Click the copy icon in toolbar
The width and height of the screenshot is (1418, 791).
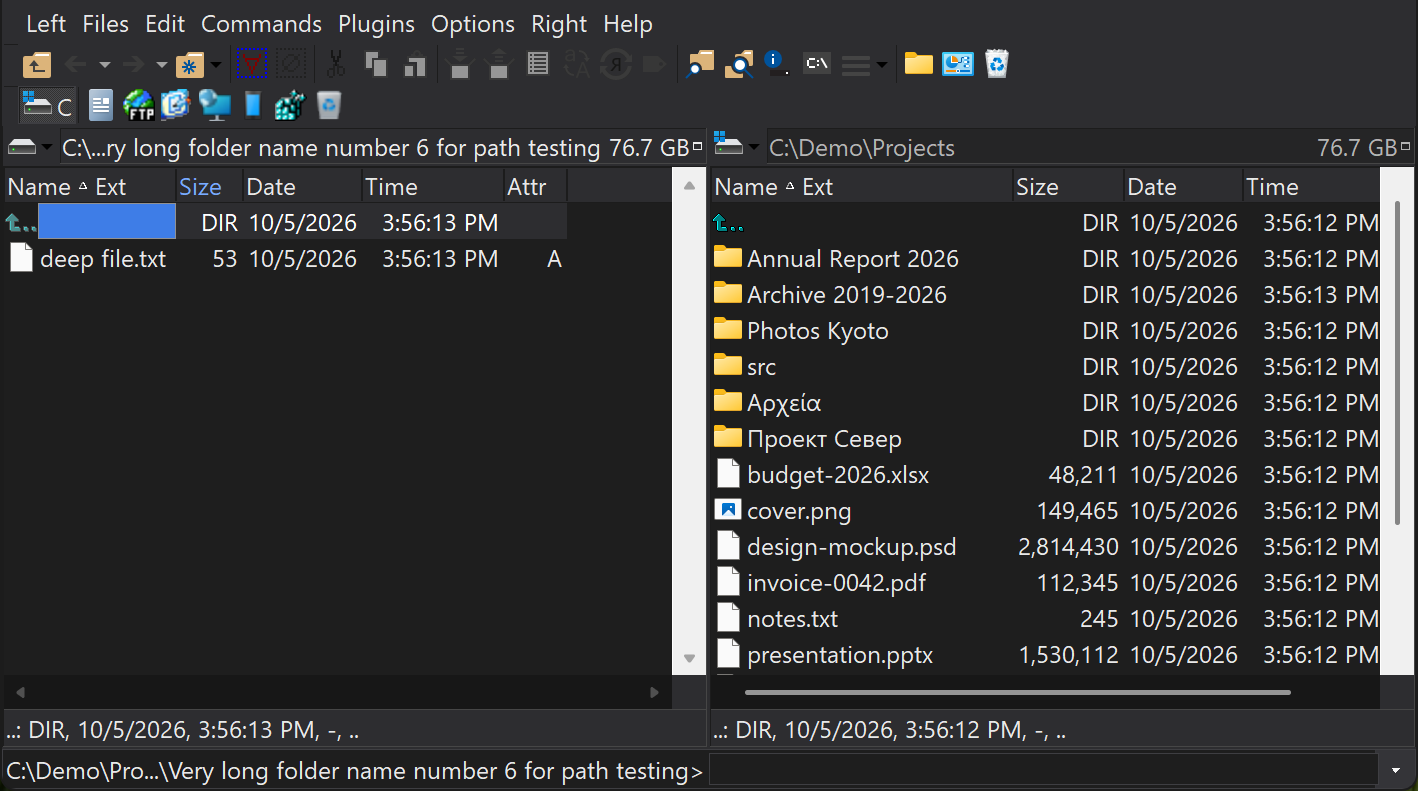[376, 65]
